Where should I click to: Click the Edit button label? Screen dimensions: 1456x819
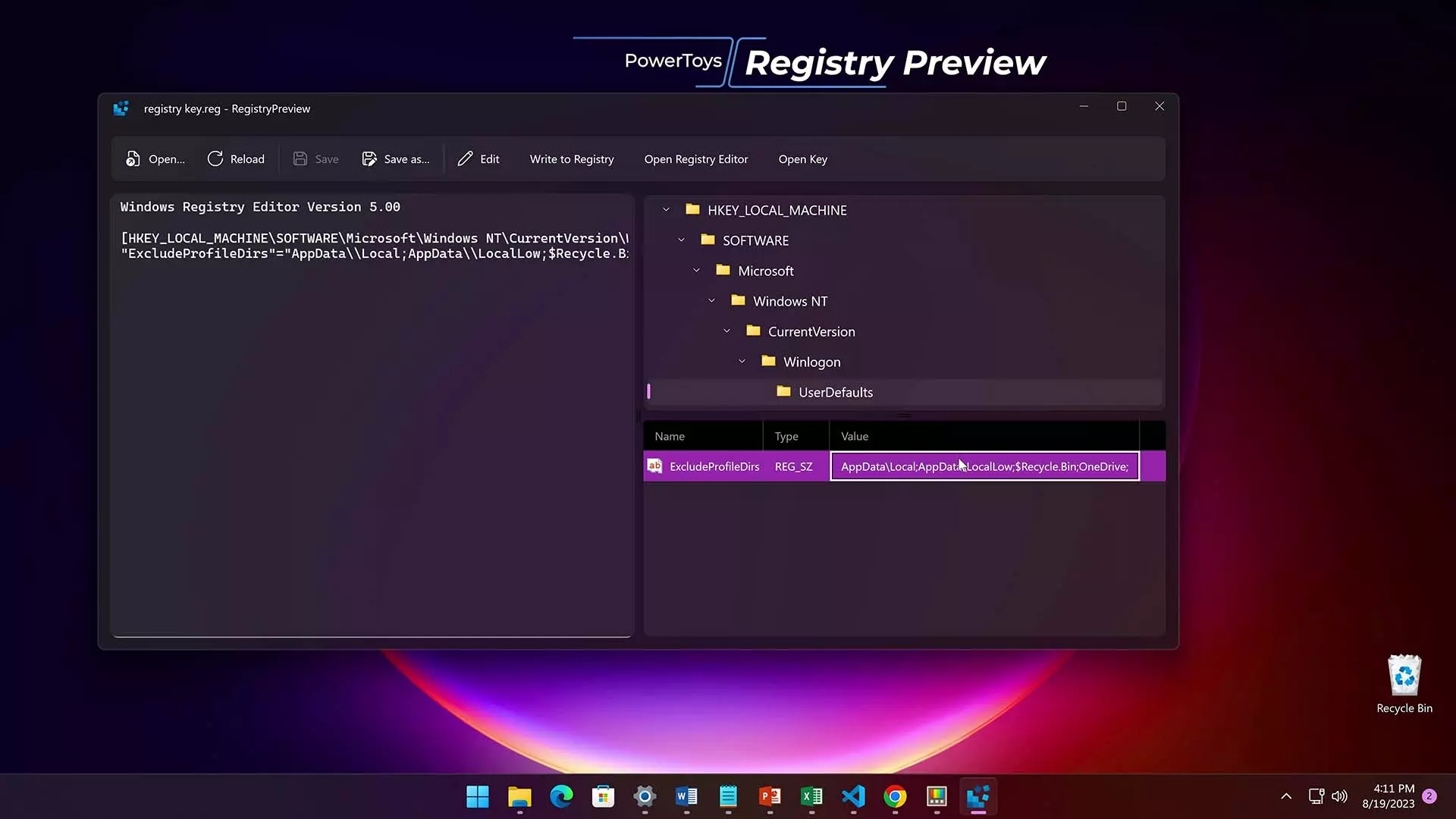click(490, 158)
